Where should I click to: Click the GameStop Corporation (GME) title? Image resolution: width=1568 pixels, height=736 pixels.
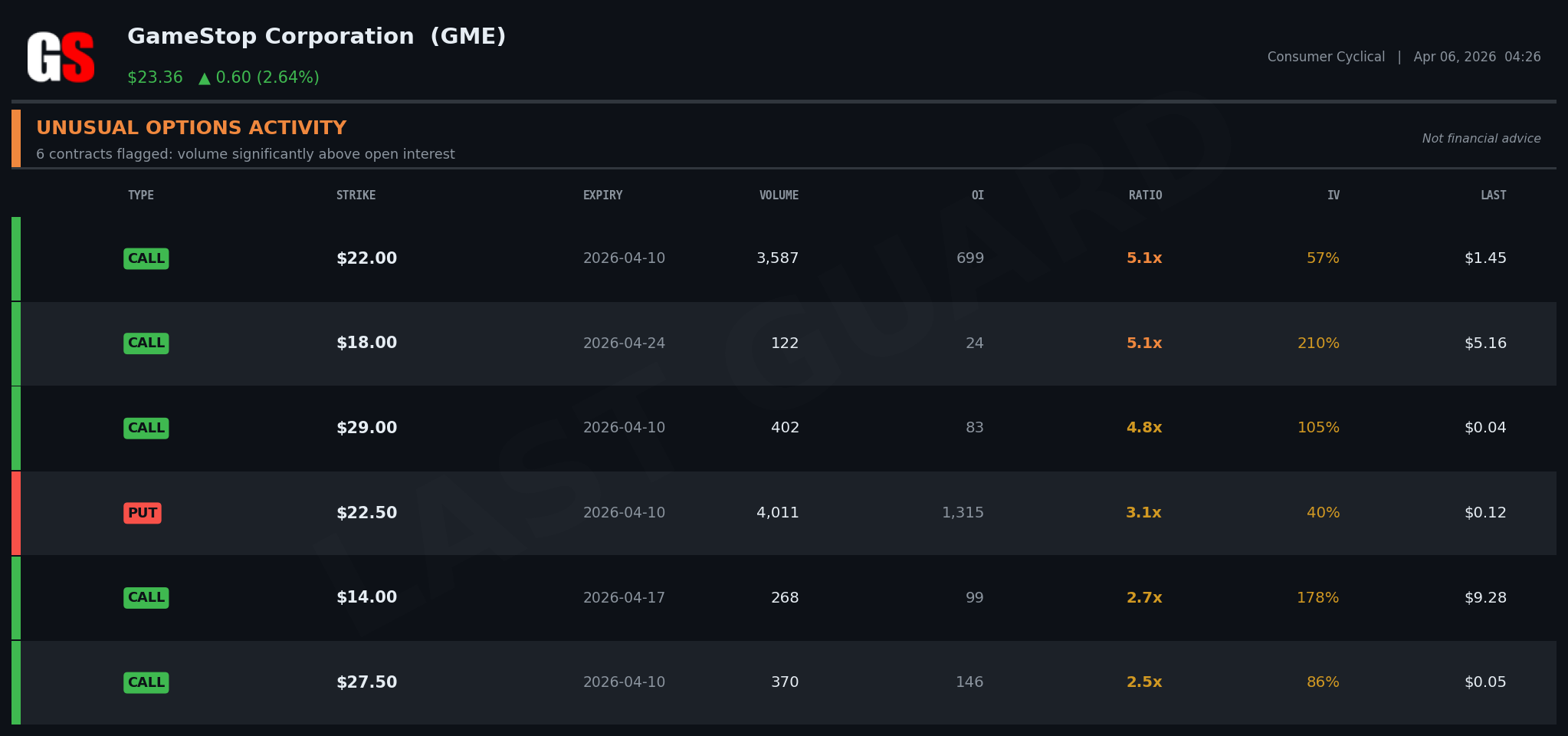pyautogui.click(x=317, y=37)
